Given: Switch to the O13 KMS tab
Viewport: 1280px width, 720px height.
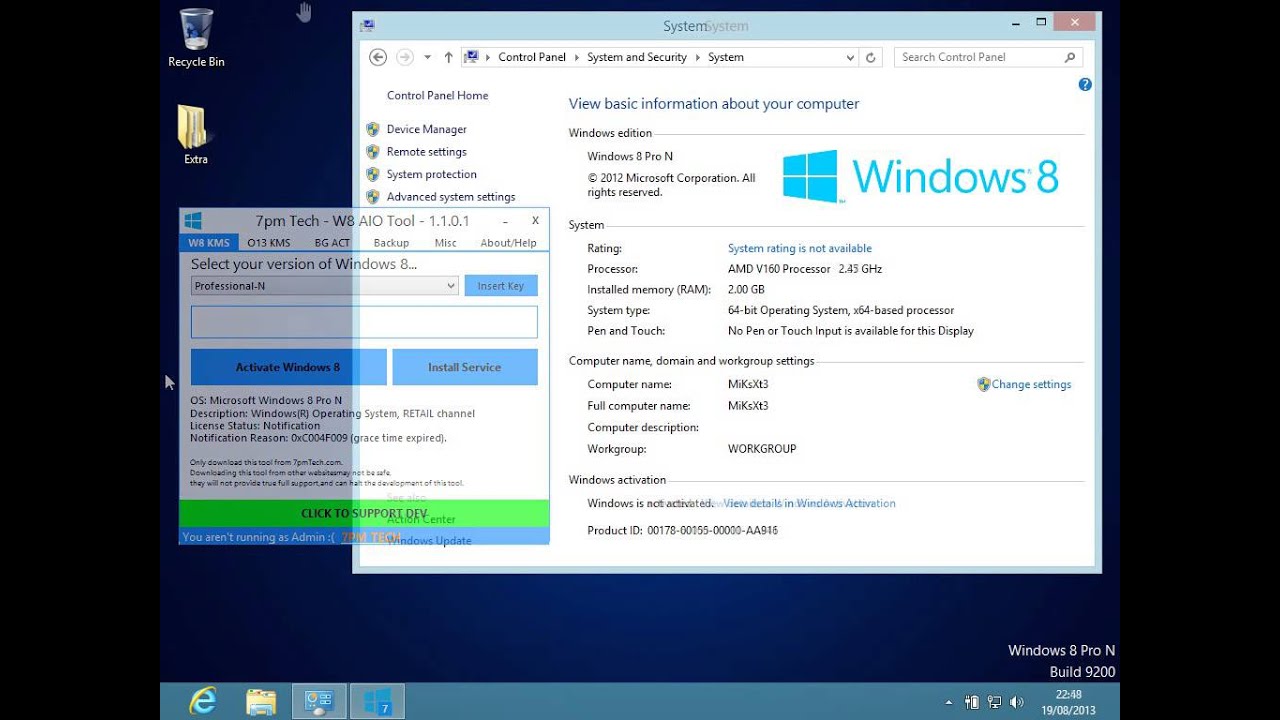Looking at the screenshot, I should tap(269, 243).
